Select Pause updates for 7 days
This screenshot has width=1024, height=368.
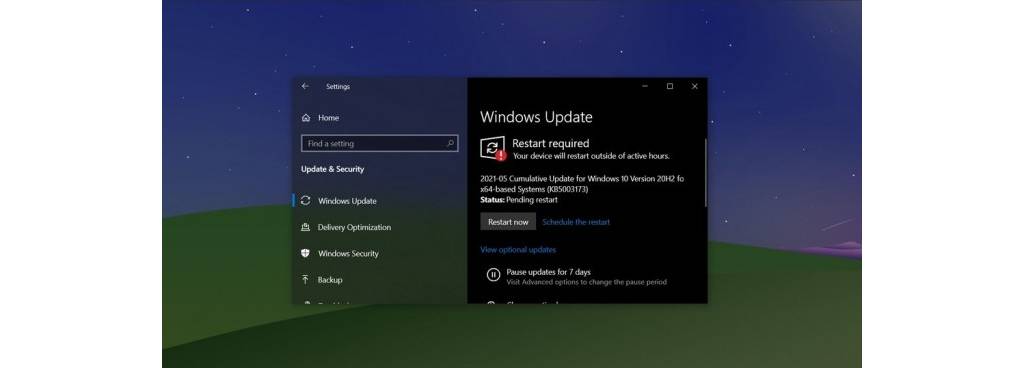click(549, 272)
